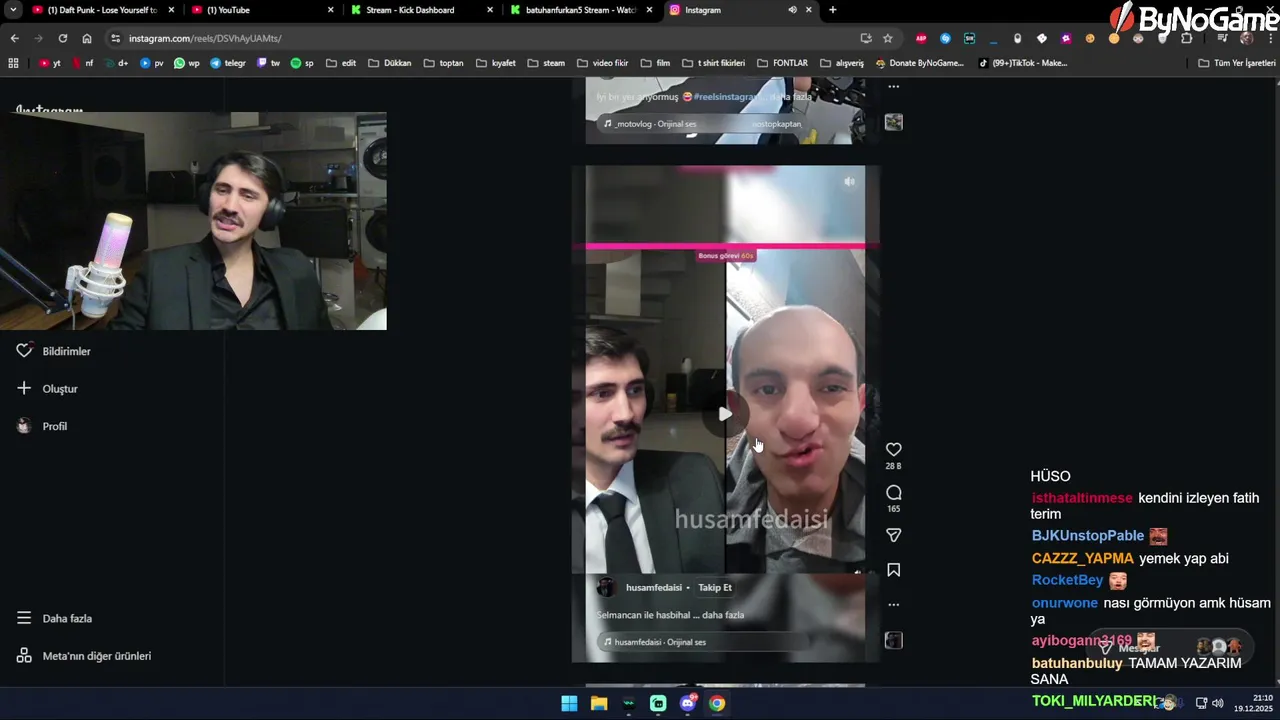Mute the Instagram tab via speaker icon
The height and width of the screenshot is (720, 1280).
click(792, 10)
